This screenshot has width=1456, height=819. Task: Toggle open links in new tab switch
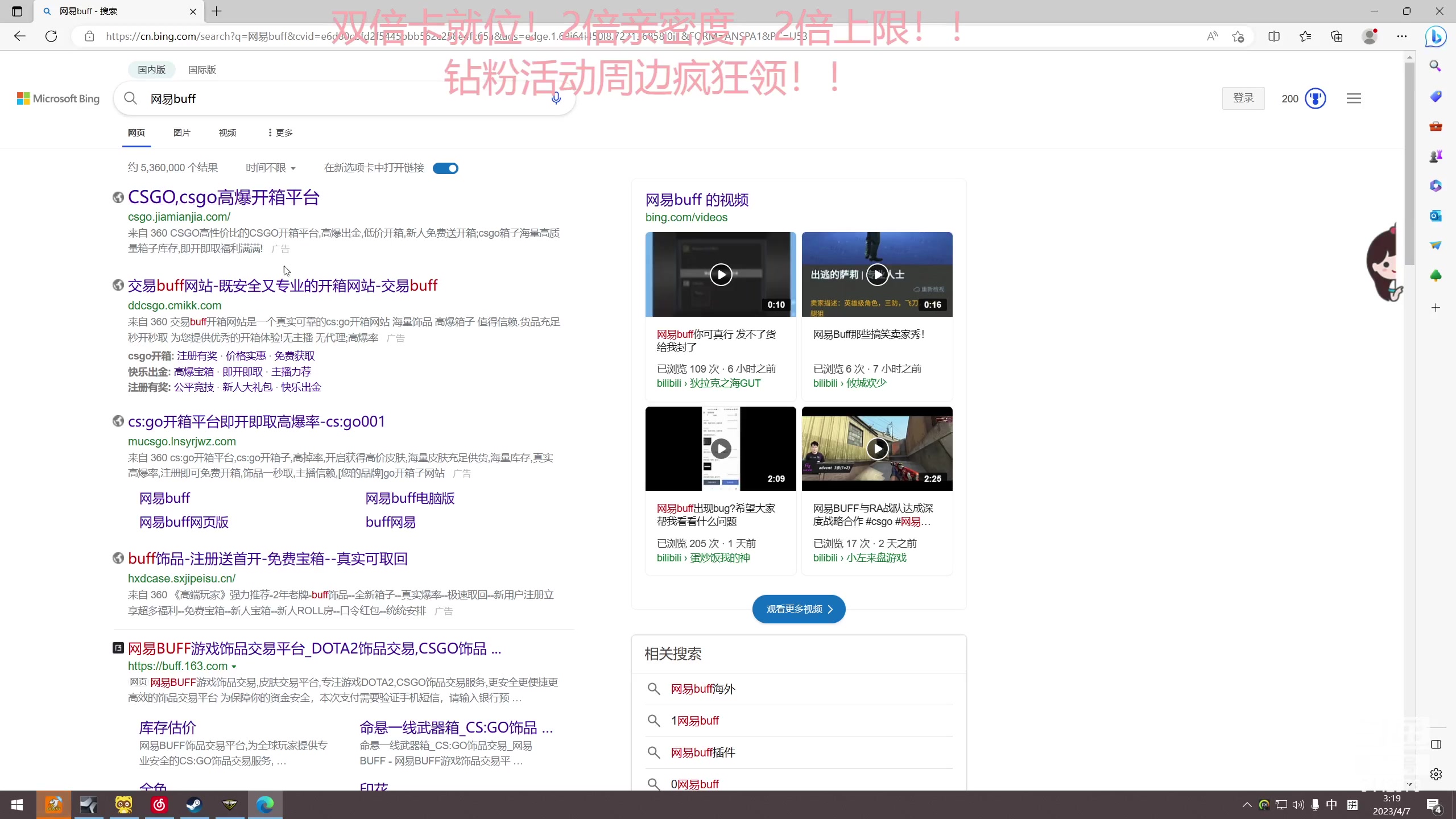tap(445, 168)
